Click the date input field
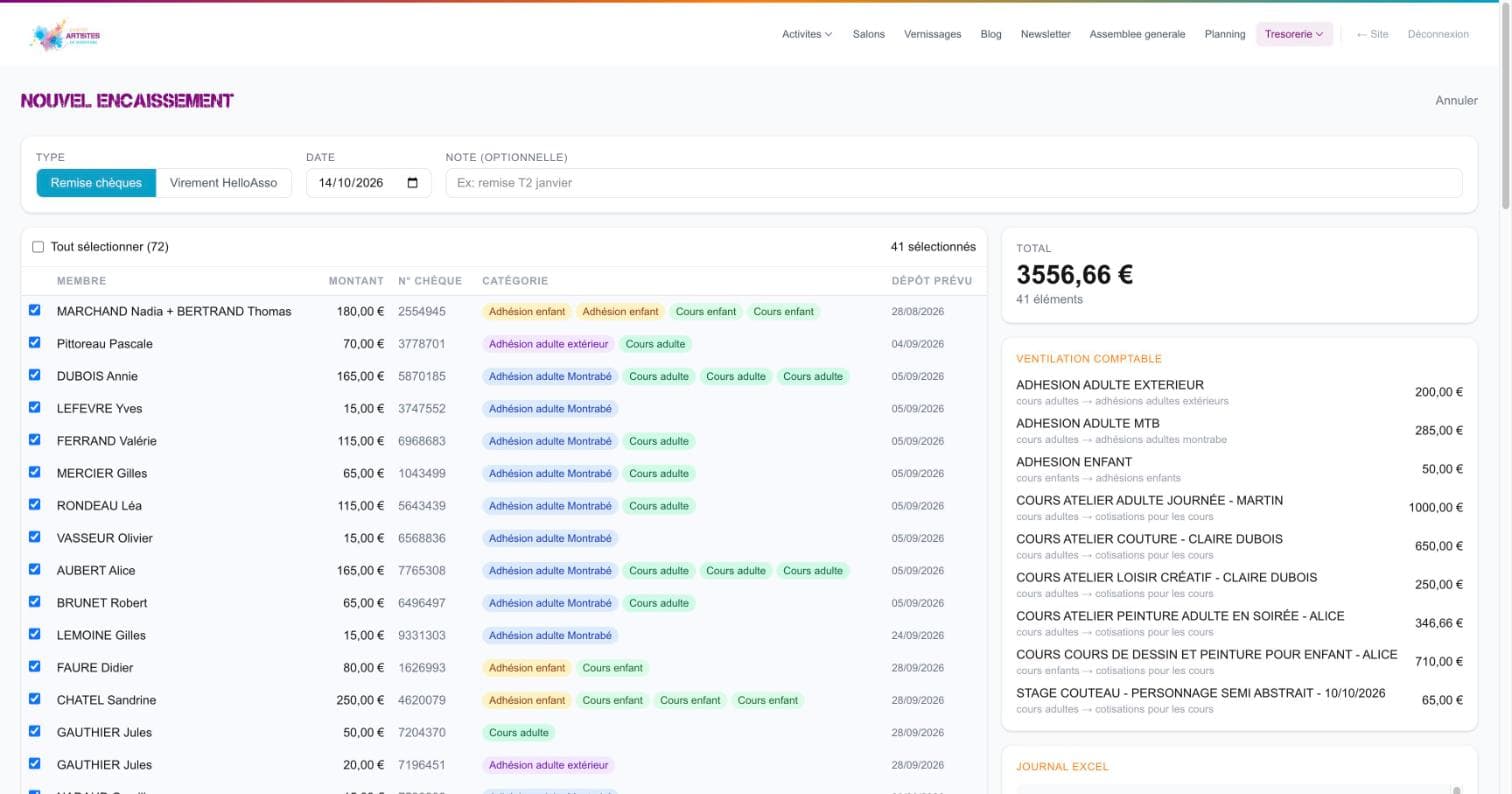Screen dimensions: 1512x794 click(368, 183)
